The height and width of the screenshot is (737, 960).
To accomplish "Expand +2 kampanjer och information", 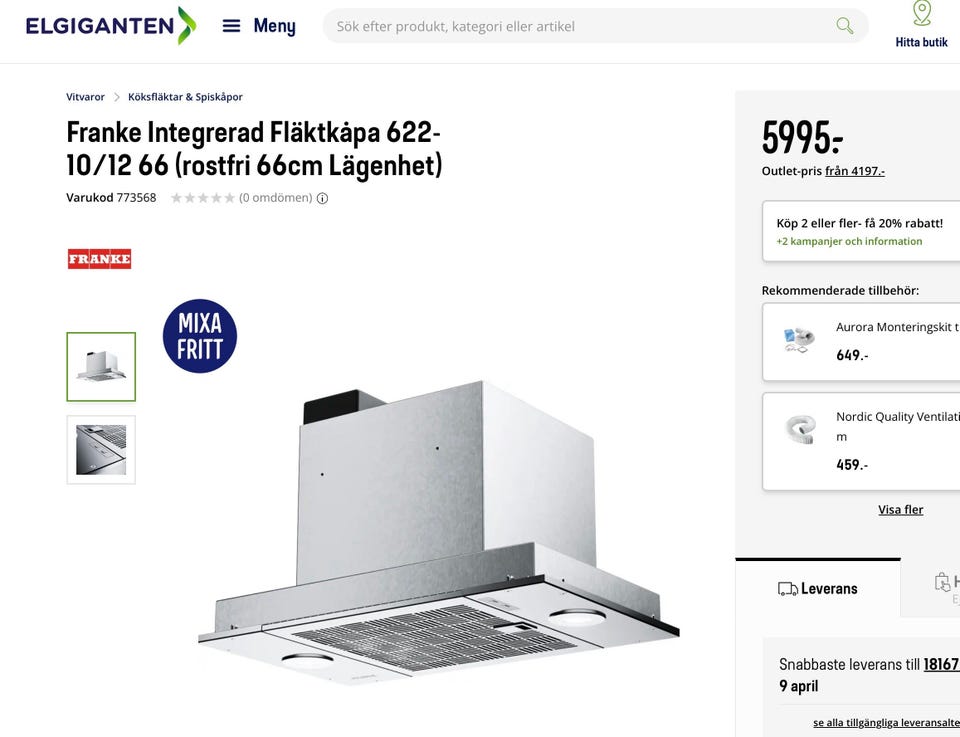I will click(x=849, y=241).
